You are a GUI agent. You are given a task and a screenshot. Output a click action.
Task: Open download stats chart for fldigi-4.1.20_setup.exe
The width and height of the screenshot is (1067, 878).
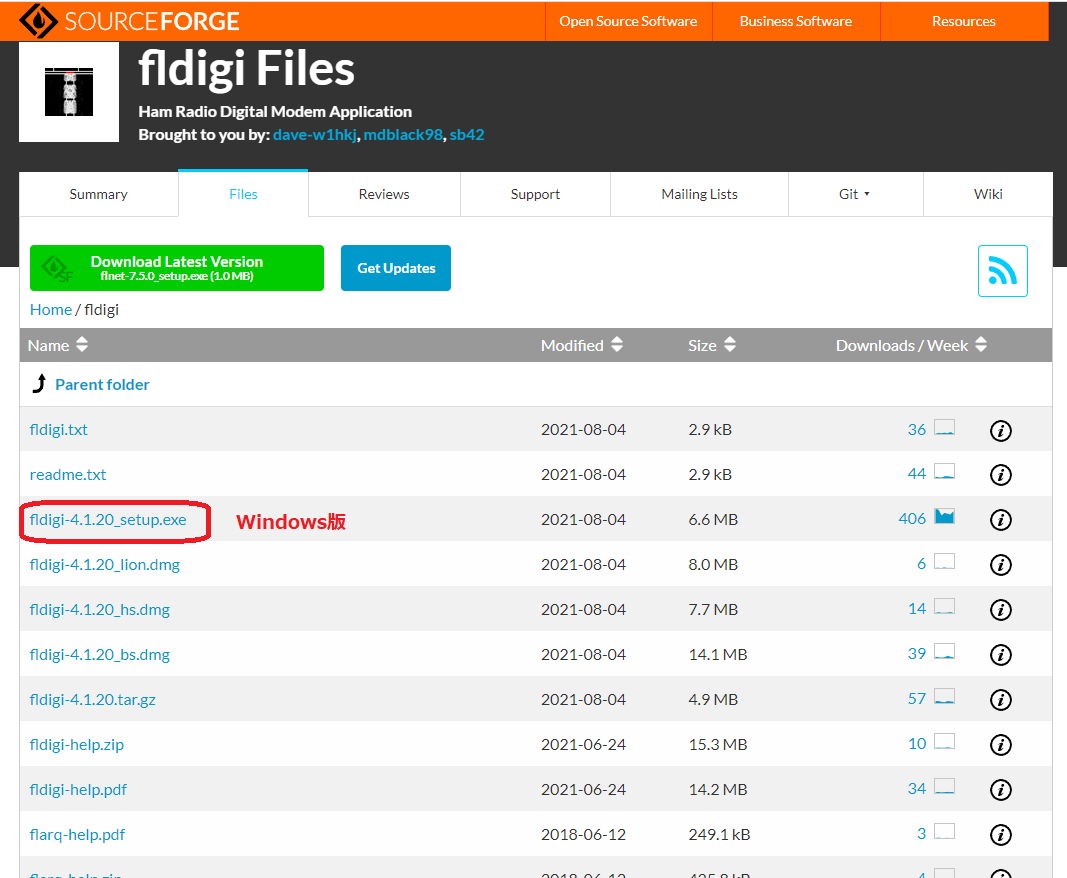click(x=945, y=517)
